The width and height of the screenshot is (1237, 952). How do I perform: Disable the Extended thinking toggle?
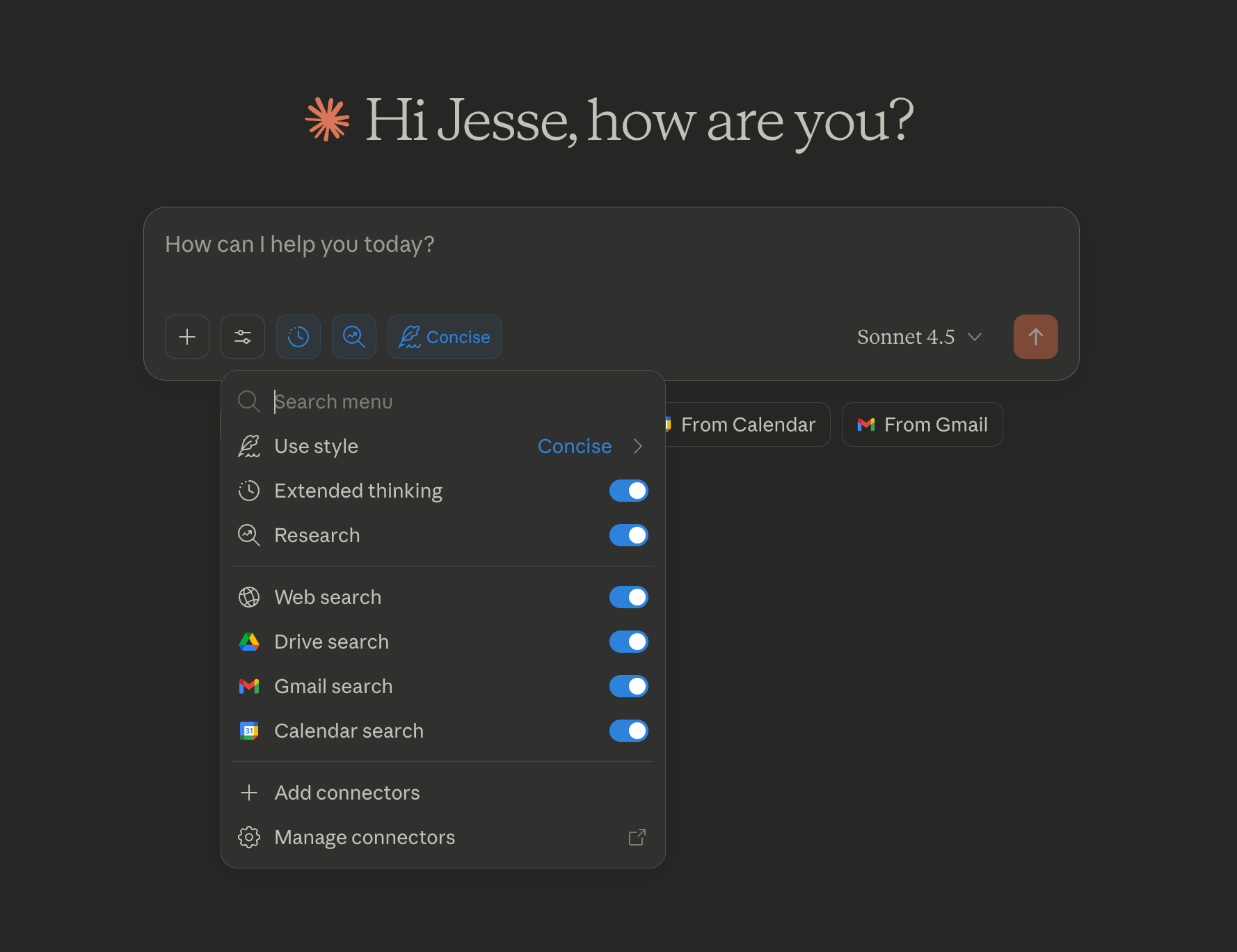click(x=628, y=491)
